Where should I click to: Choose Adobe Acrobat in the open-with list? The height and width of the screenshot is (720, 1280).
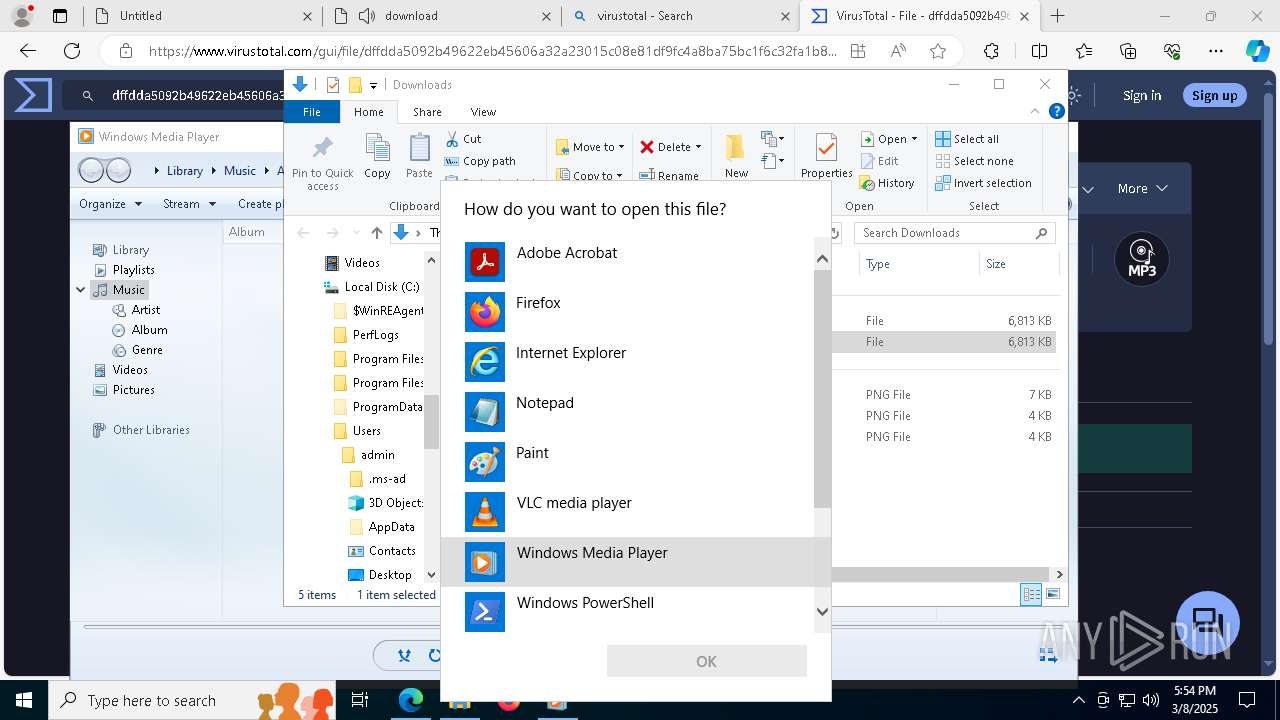pyautogui.click(x=627, y=262)
